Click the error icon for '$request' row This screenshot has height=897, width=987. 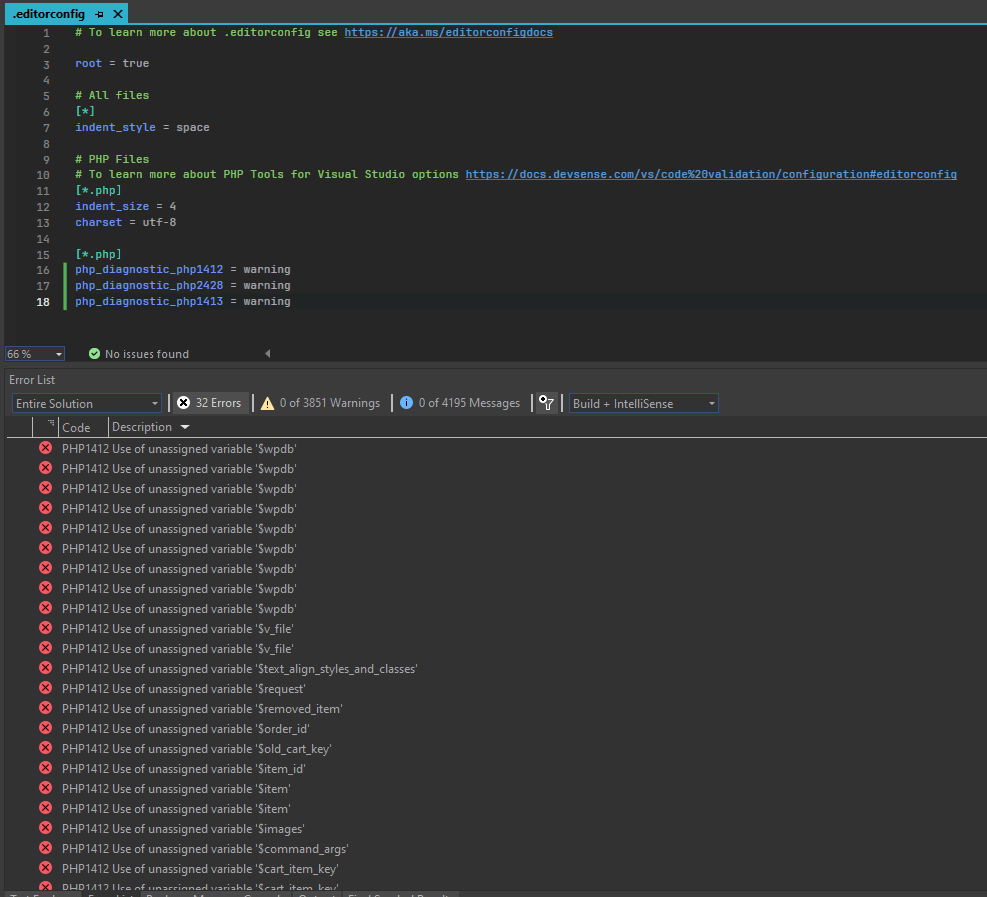[x=45, y=688]
